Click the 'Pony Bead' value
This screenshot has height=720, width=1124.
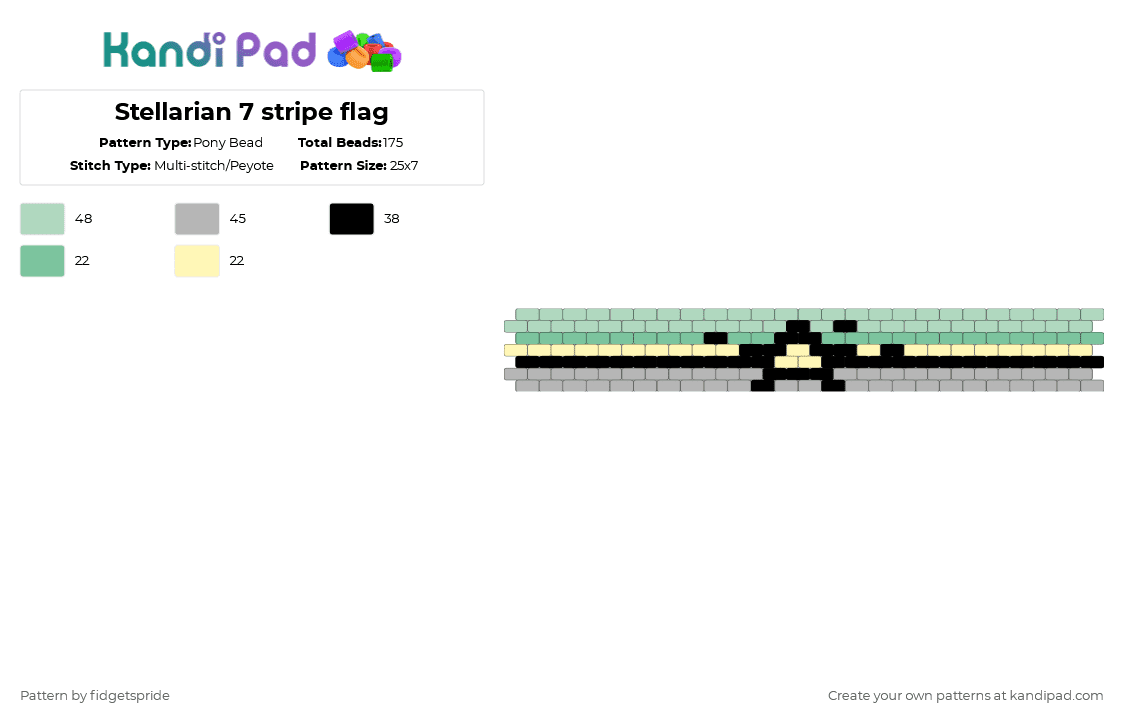(228, 143)
